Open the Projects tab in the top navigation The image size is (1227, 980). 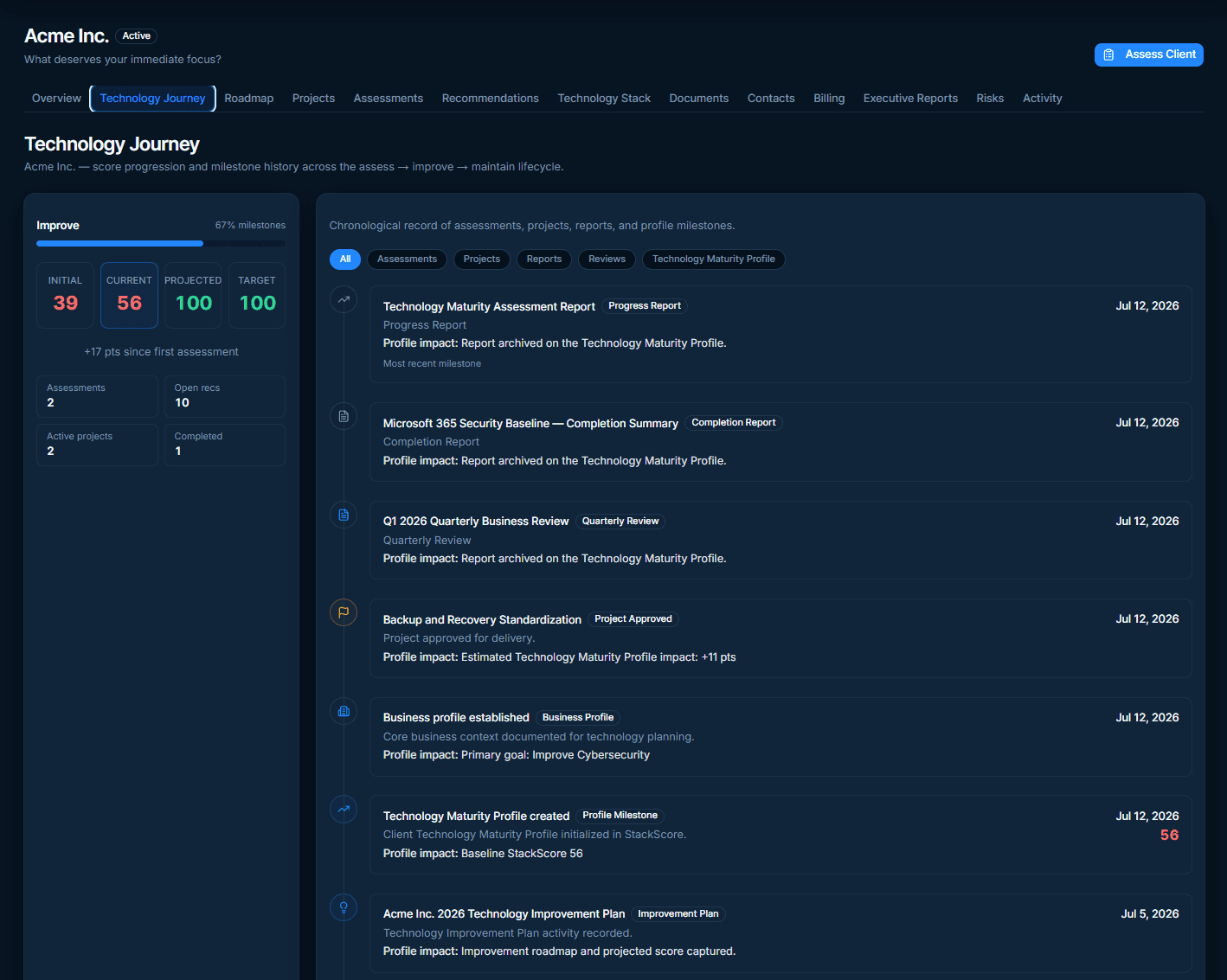click(x=313, y=99)
